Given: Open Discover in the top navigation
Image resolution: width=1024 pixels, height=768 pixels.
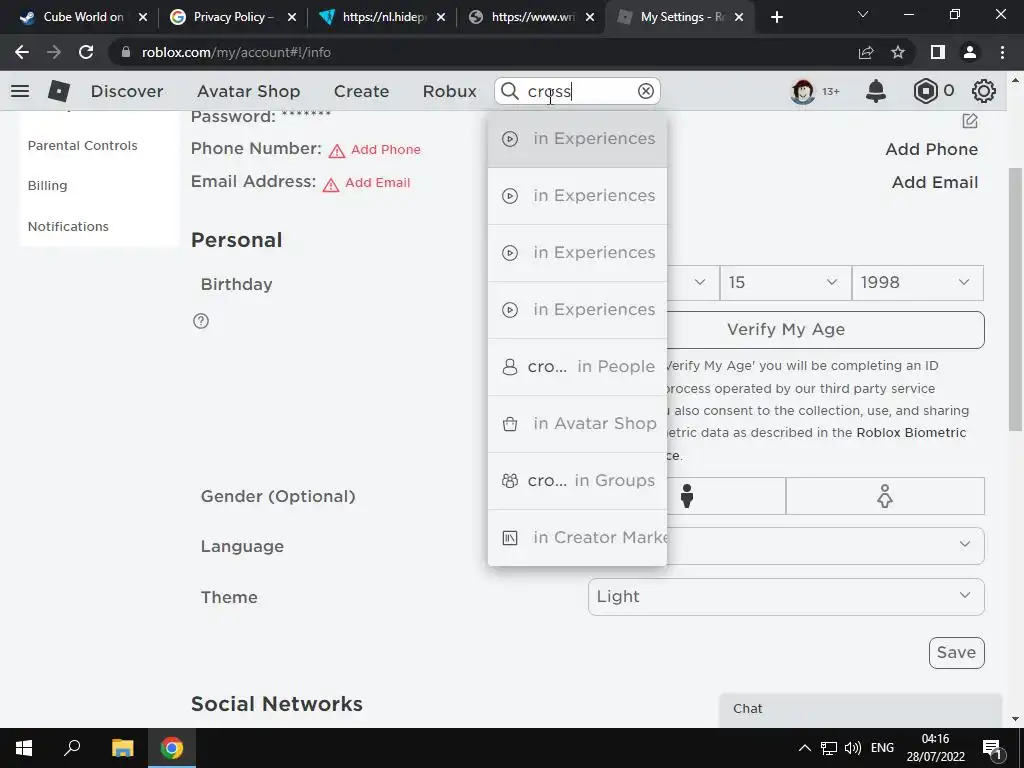Looking at the screenshot, I should 127,91.
